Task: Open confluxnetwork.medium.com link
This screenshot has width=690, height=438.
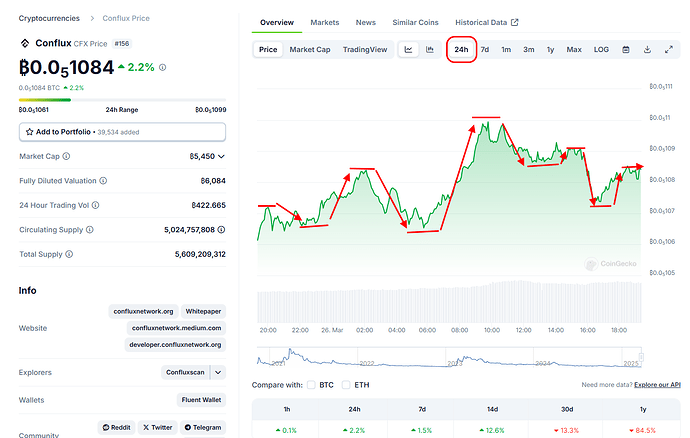Action: tap(176, 328)
